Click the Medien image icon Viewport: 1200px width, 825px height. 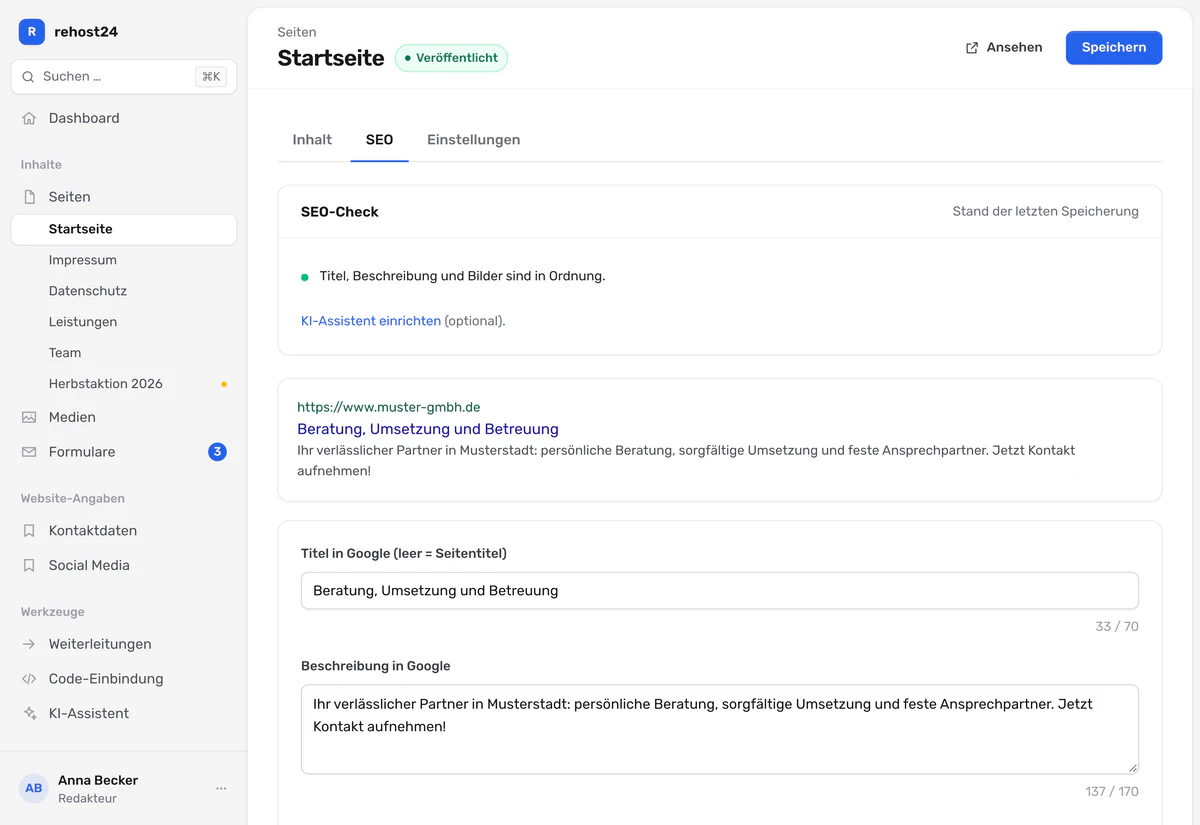[29, 417]
